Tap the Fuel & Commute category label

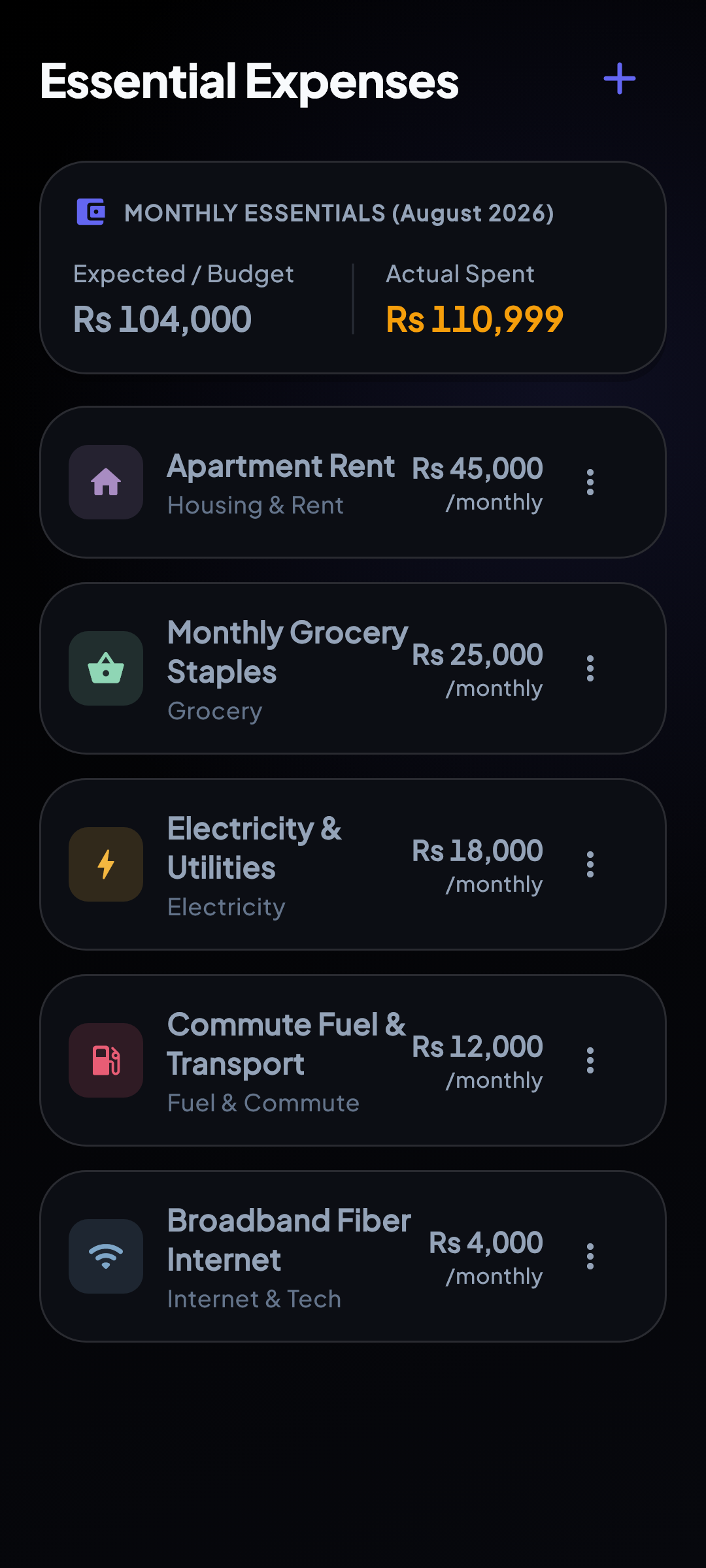point(263,1103)
